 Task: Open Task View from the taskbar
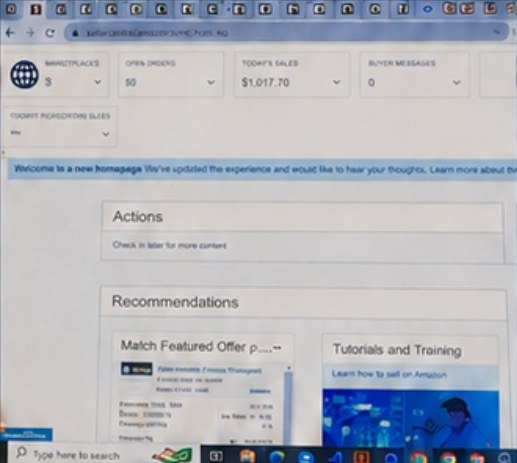pyautogui.click(x=216, y=456)
